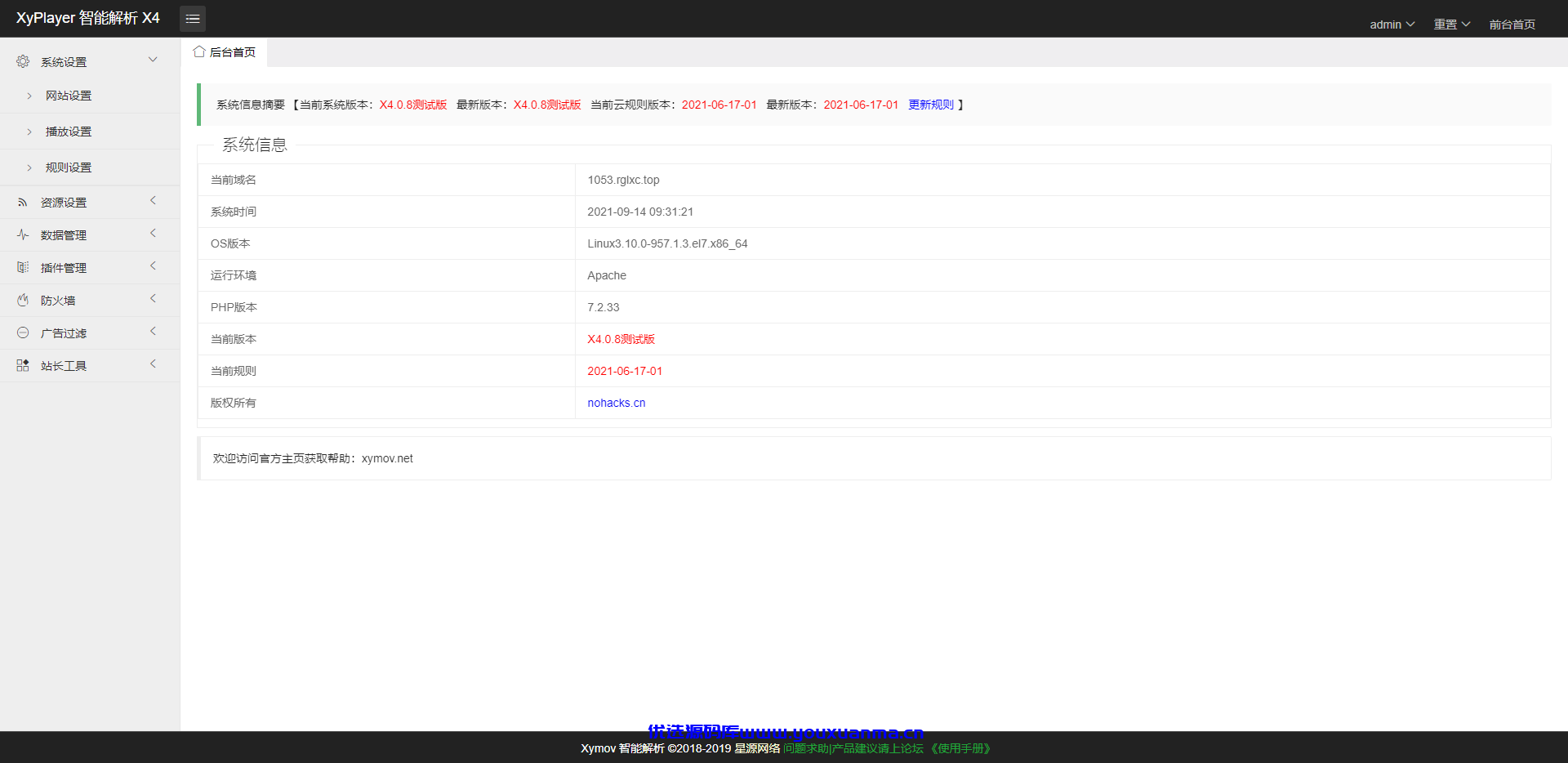This screenshot has height=763, width=1568.
Task: Click the domain value 1053.rglxc.top
Action: (x=623, y=180)
